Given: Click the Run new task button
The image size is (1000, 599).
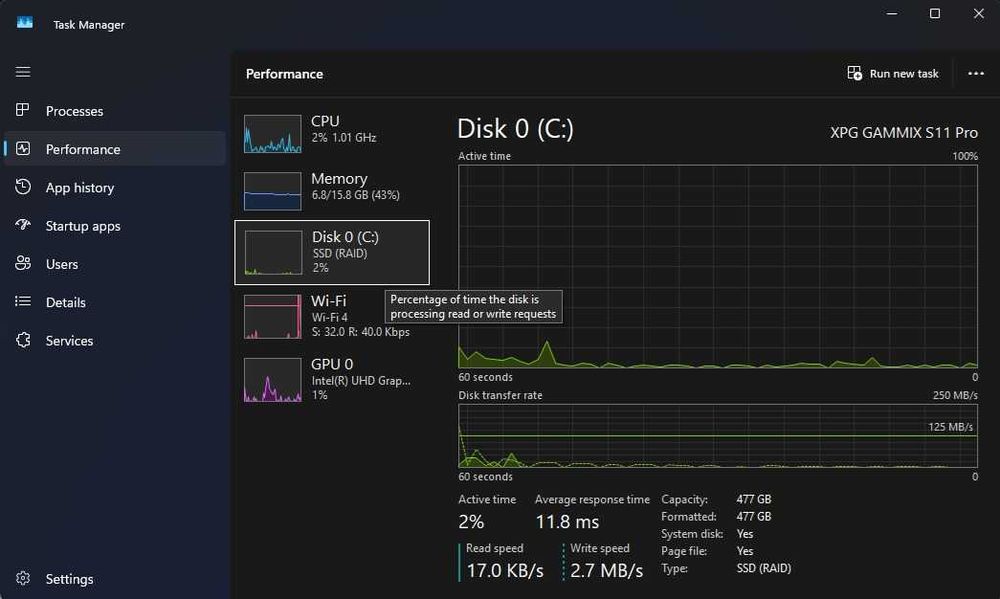Looking at the screenshot, I should (x=893, y=74).
